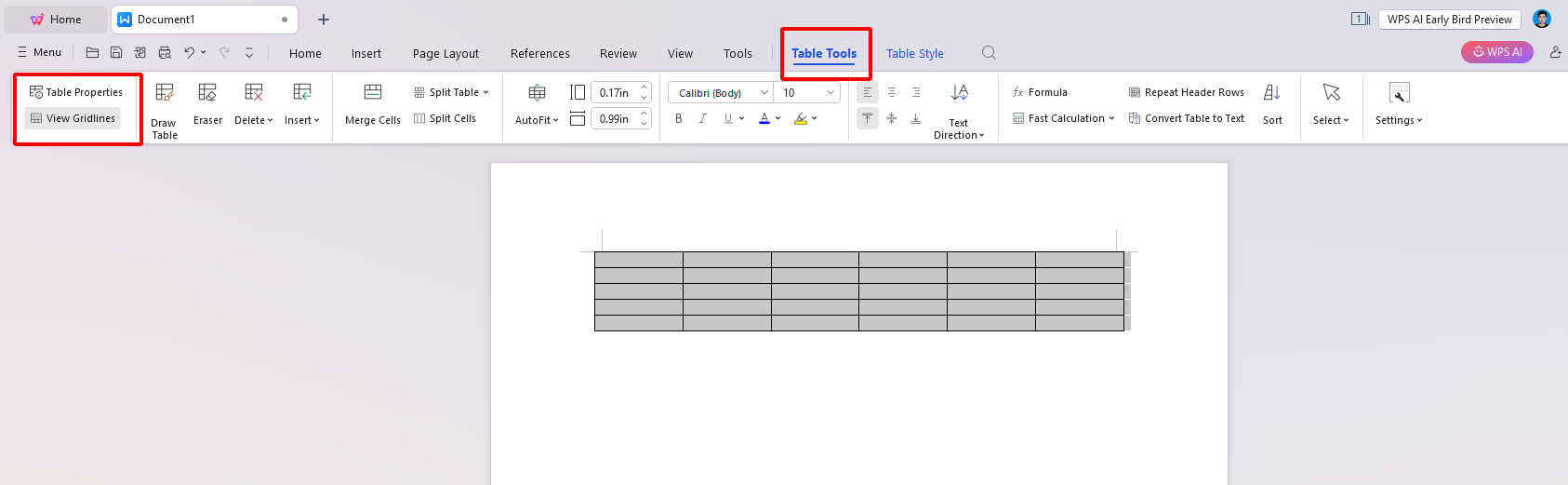Increase row height with the up stepper
1568x485 pixels.
pos(644,88)
